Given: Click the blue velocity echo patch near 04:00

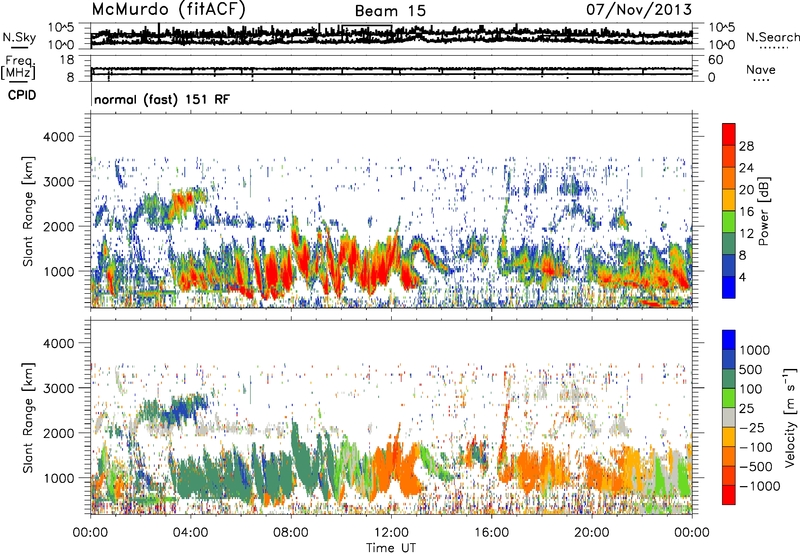Looking at the screenshot, I should pos(185,407).
